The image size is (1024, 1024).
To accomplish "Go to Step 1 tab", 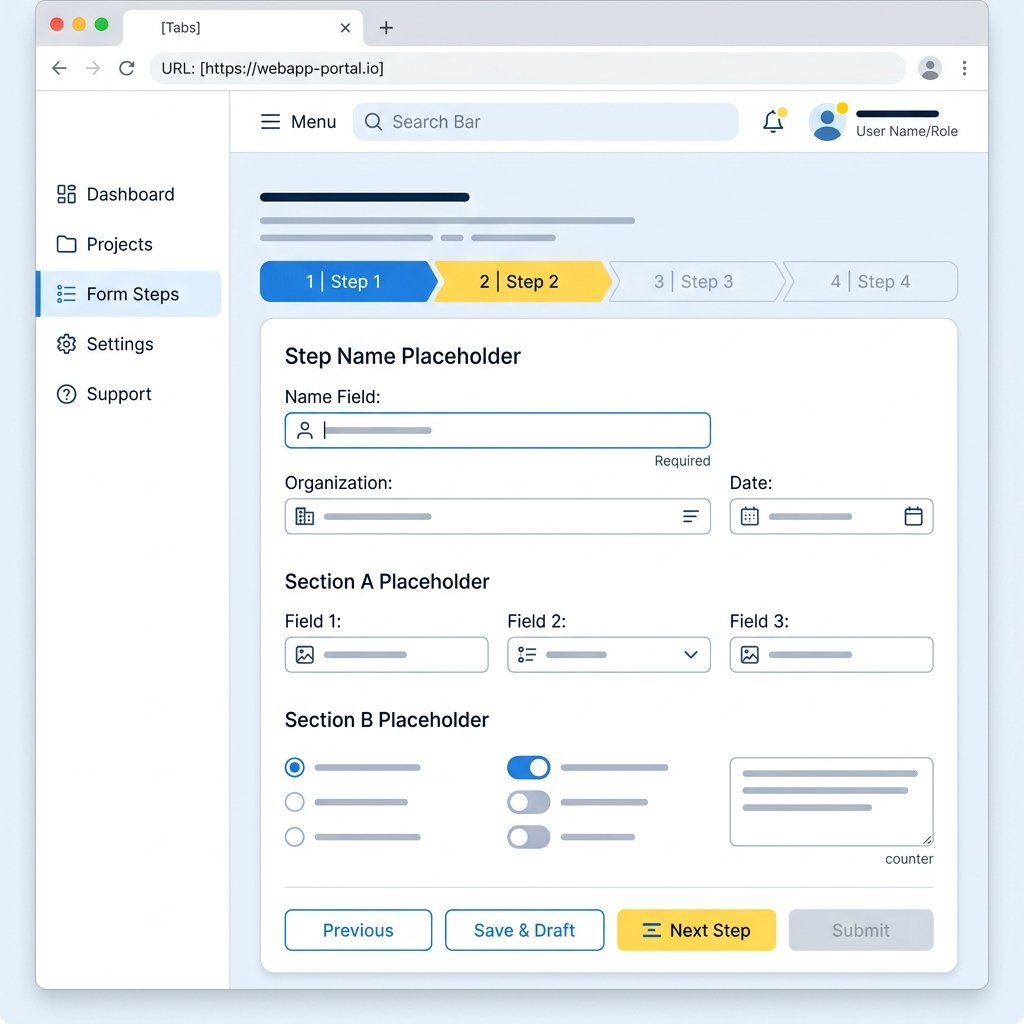I will [x=348, y=281].
